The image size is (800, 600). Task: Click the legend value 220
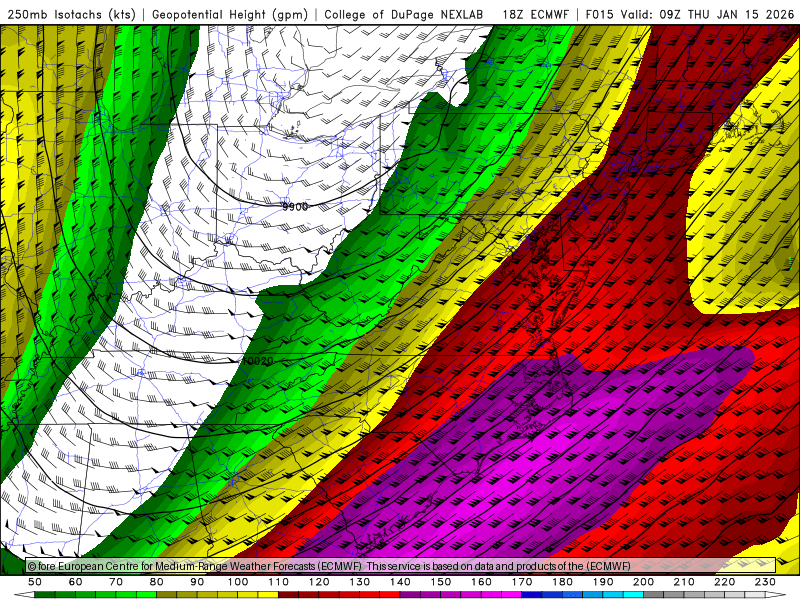pos(725,582)
